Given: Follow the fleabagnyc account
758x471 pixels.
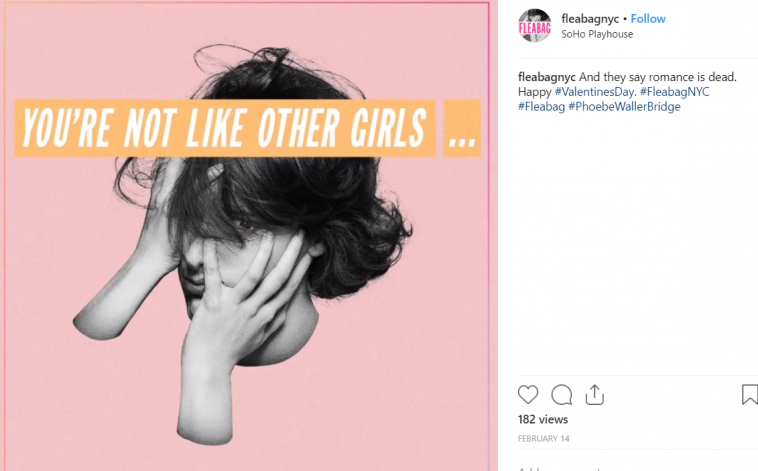Looking at the screenshot, I should point(648,19).
